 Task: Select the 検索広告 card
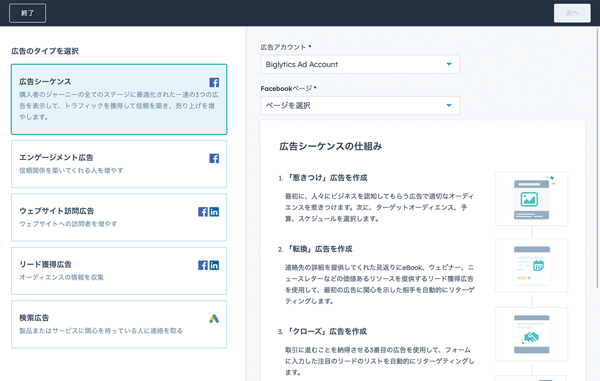pos(119,324)
